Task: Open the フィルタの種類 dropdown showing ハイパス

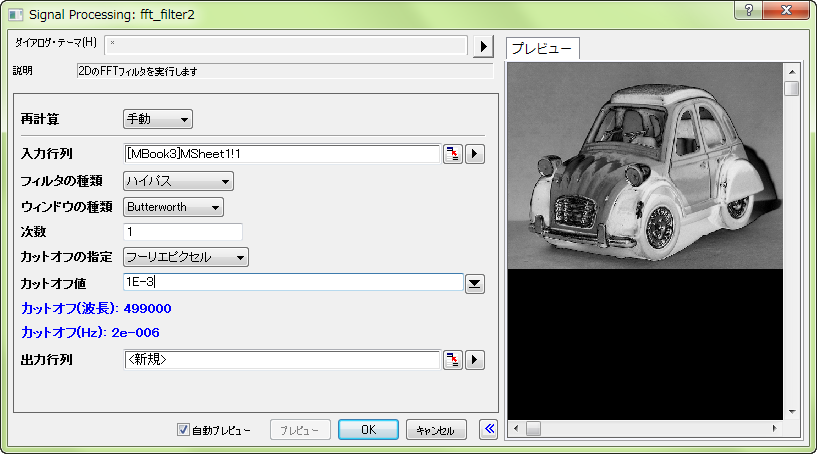Action: (x=178, y=181)
